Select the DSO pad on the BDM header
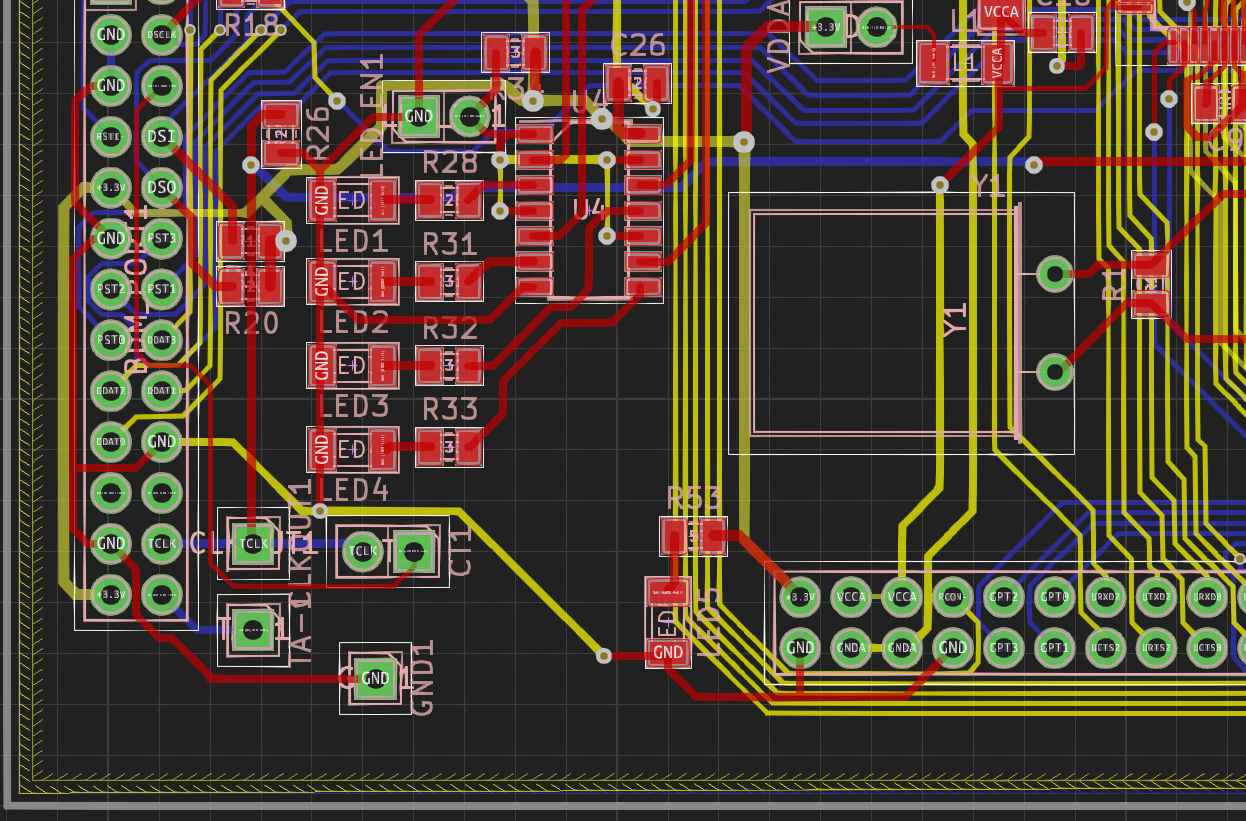The height and width of the screenshot is (821, 1246). click(x=161, y=187)
